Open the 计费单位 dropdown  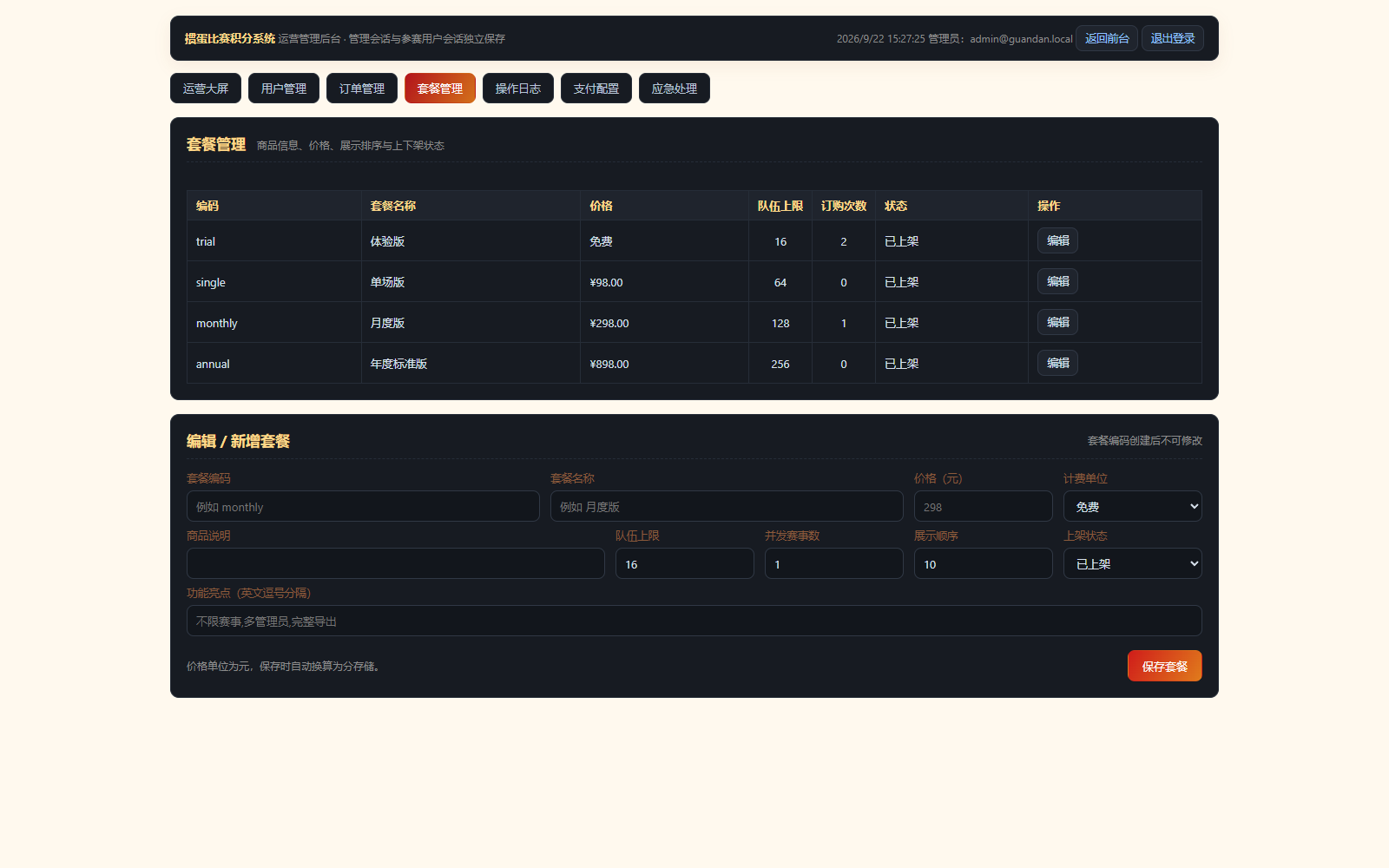click(1133, 506)
